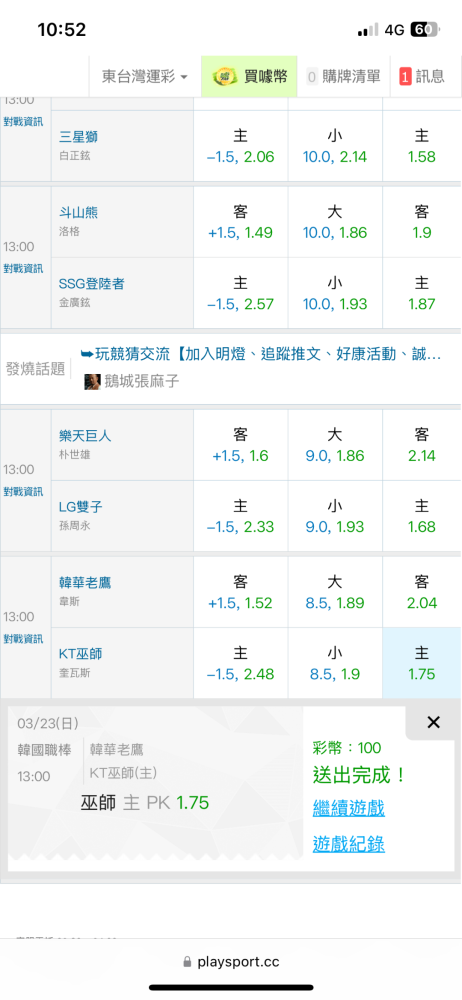462x1000 pixels.
Task: Open the SSG登陸者 team link
Action: click(91, 284)
